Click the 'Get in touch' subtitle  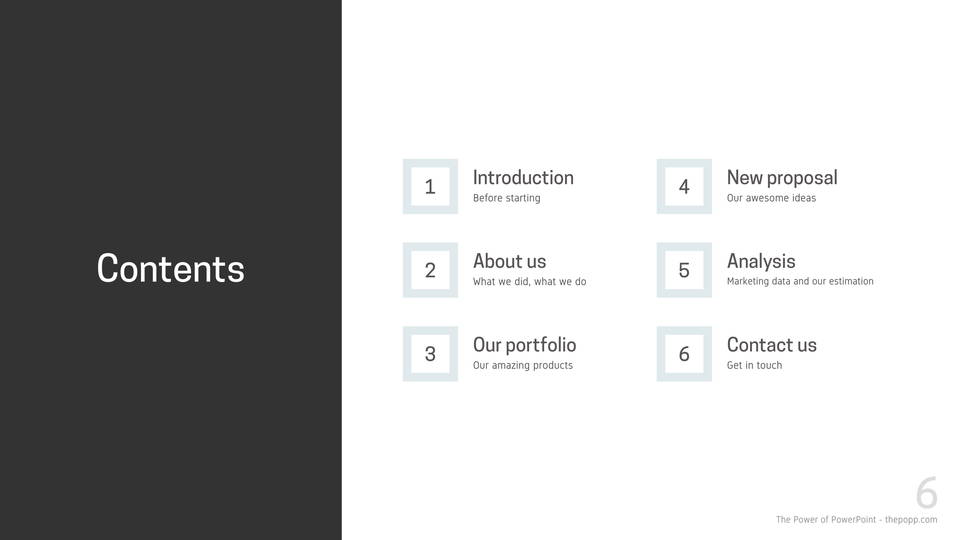754,366
